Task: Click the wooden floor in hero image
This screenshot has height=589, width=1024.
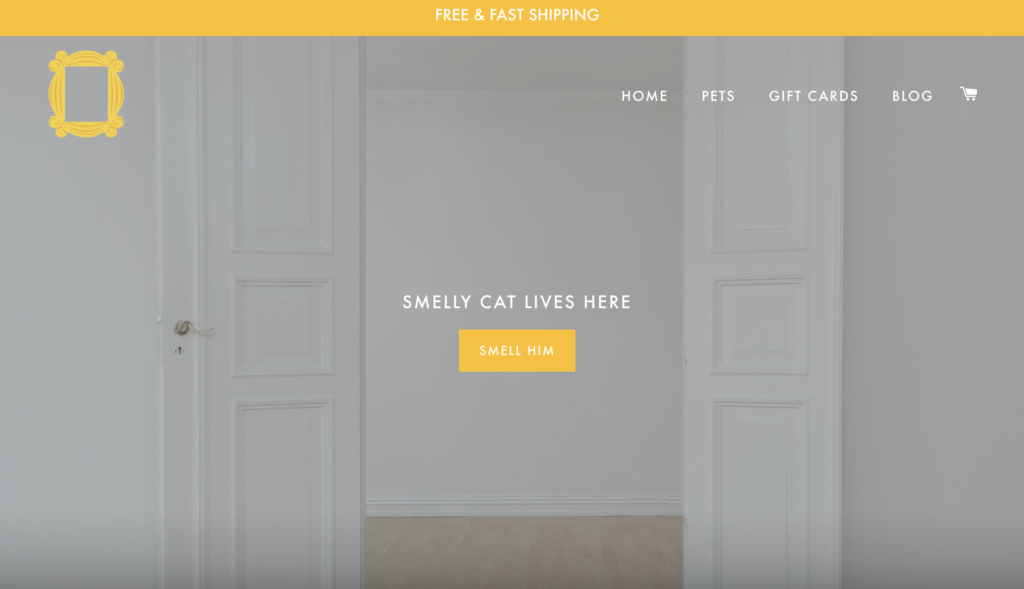Action: click(x=524, y=552)
